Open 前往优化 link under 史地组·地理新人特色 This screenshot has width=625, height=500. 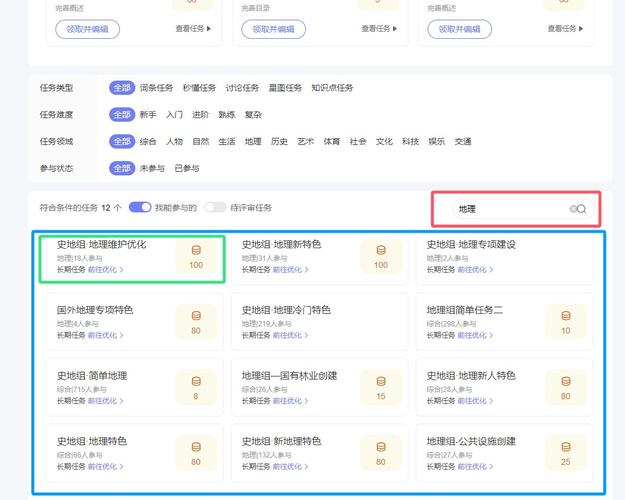[475, 401]
